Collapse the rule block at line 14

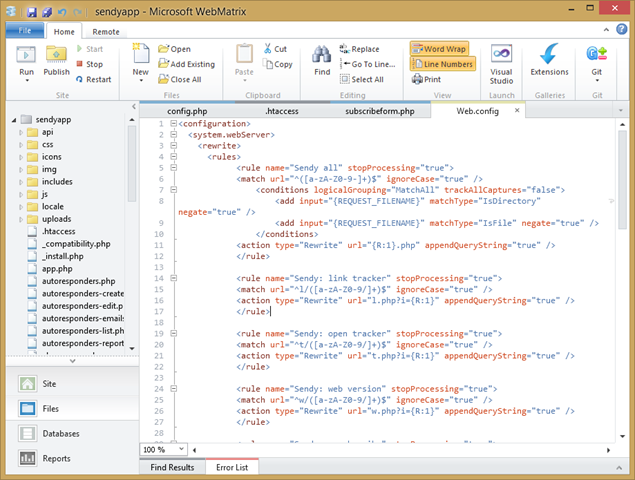click(x=173, y=278)
